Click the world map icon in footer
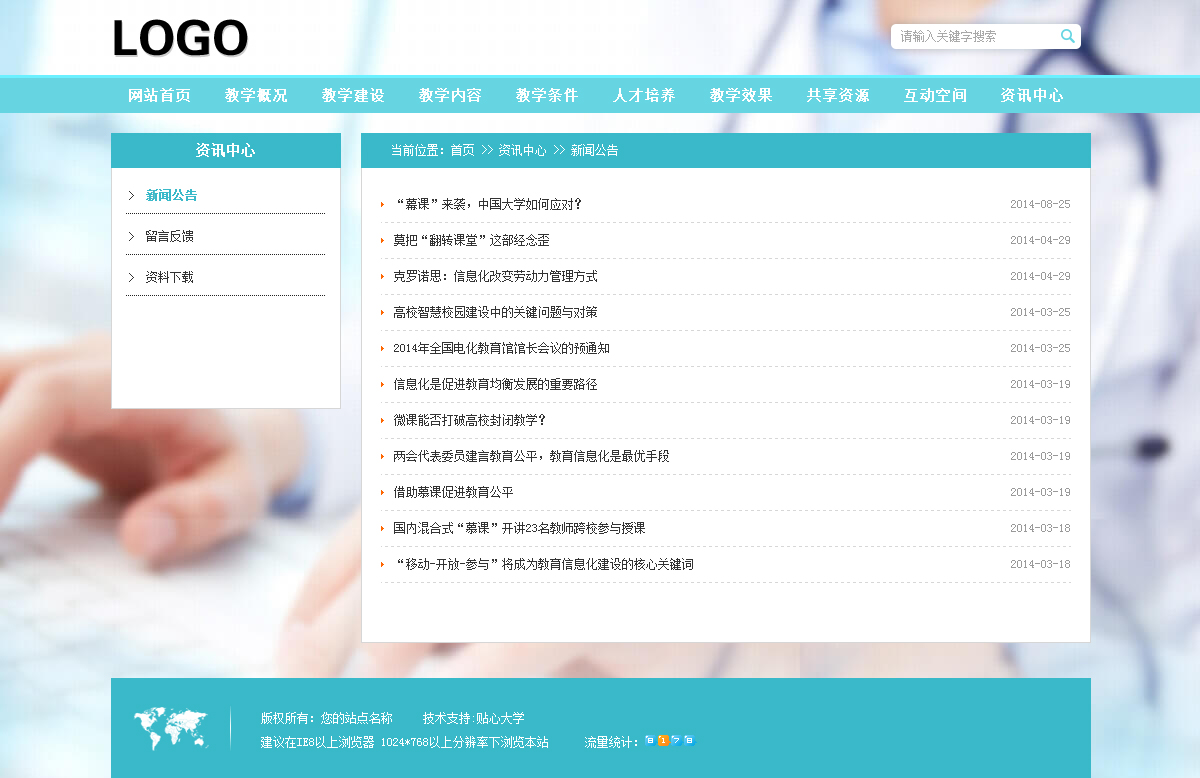Image resolution: width=1200 pixels, height=778 pixels. [x=171, y=728]
